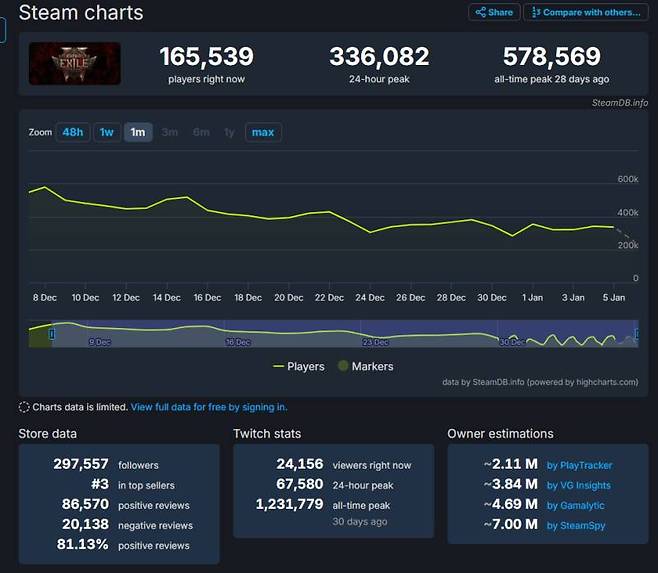
Task: Click data by SteamDB.info credit text
Action: [540, 382]
